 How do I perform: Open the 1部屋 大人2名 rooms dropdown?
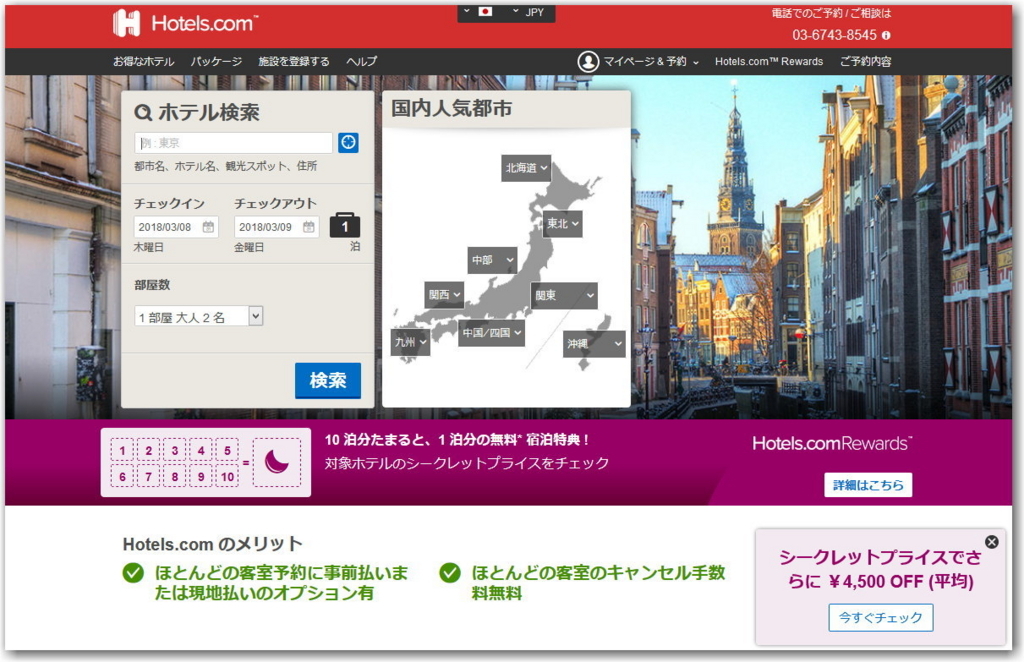[199, 317]
